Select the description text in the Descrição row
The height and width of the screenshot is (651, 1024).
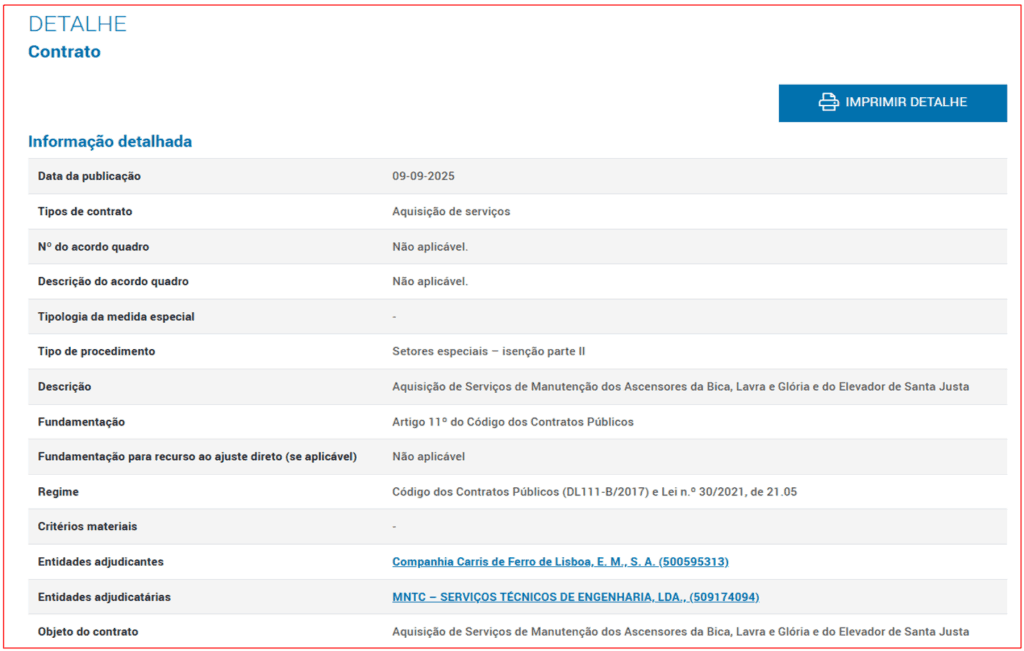click(680, 386)
